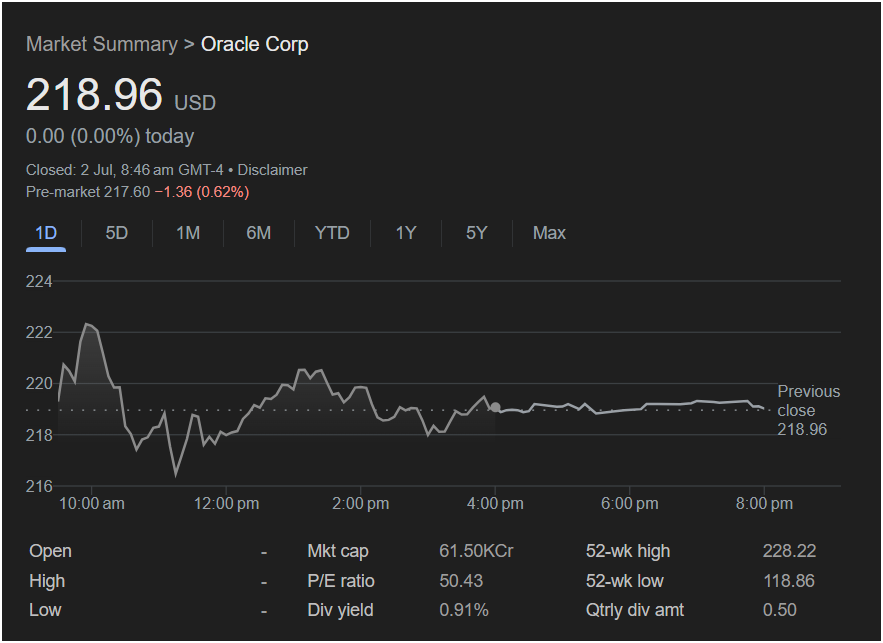Click the 0.50 quarterly dividend value
Screen dimensions: 883x643
pos(780,610)
